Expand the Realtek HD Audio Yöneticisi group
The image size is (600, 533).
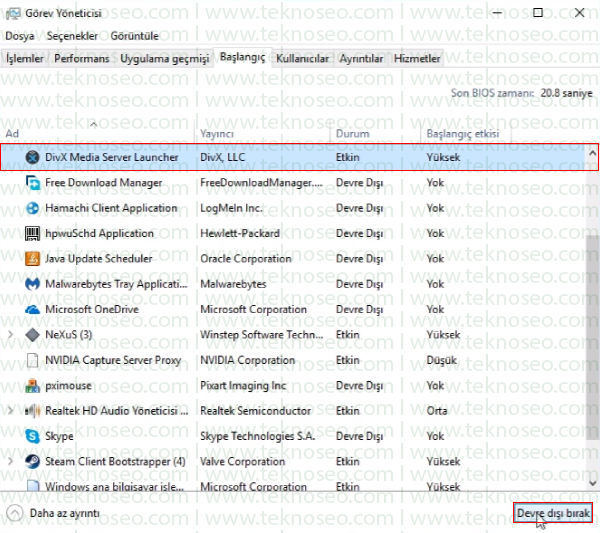[10, 411]
